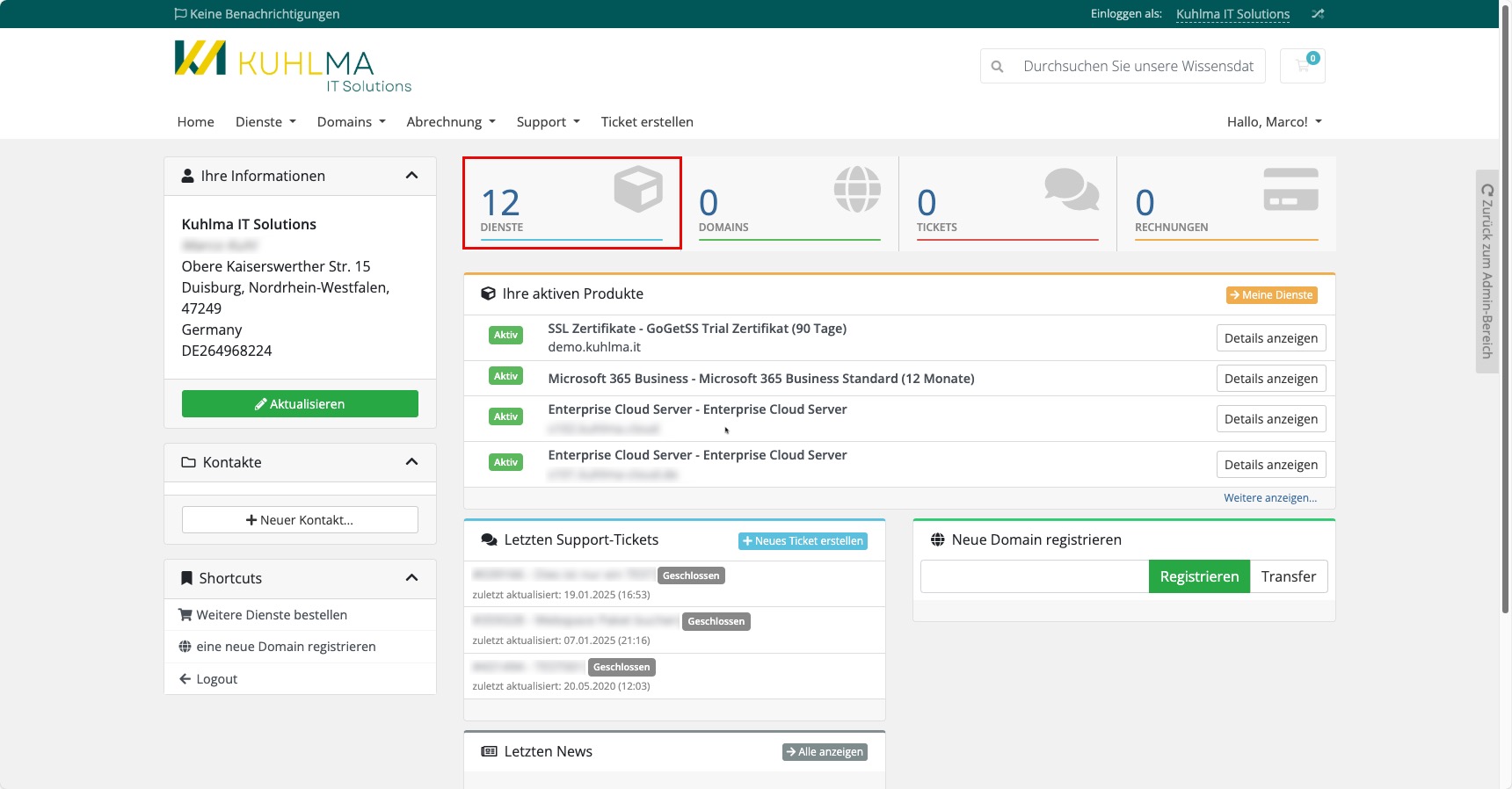The width and height of the screenshot is (1512, 789).
Task: Click the search magnifier icon
Action: pos(997,67)
